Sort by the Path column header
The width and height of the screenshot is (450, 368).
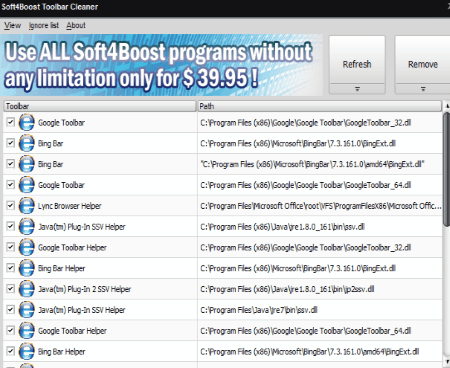(x=320, y=106)
